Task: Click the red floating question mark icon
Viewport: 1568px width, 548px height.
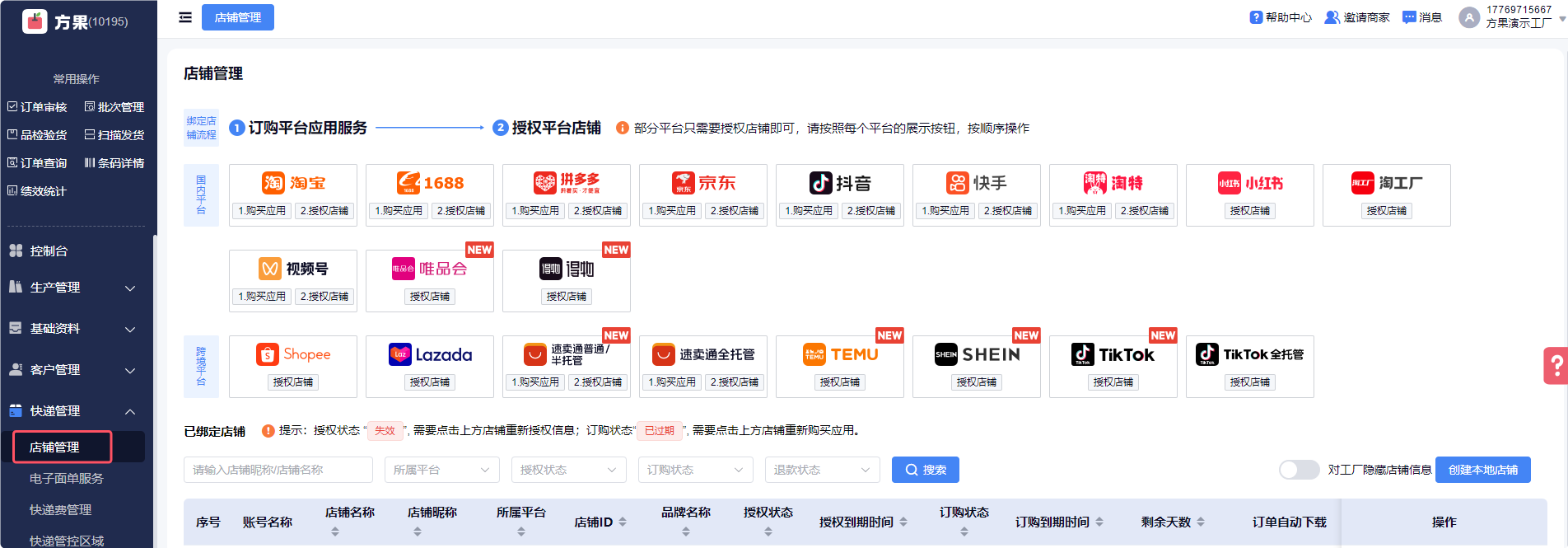Action: 1555,365
